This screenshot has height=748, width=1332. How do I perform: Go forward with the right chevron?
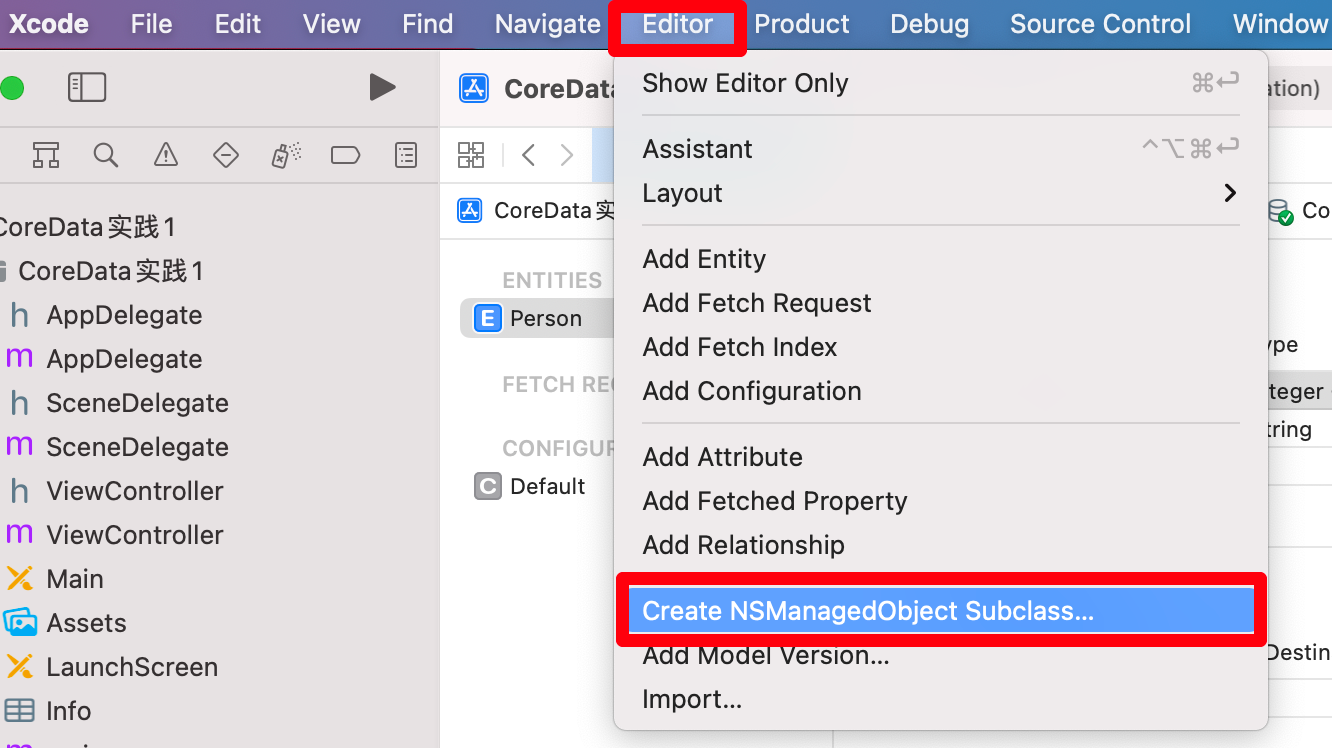coord(567,155)
